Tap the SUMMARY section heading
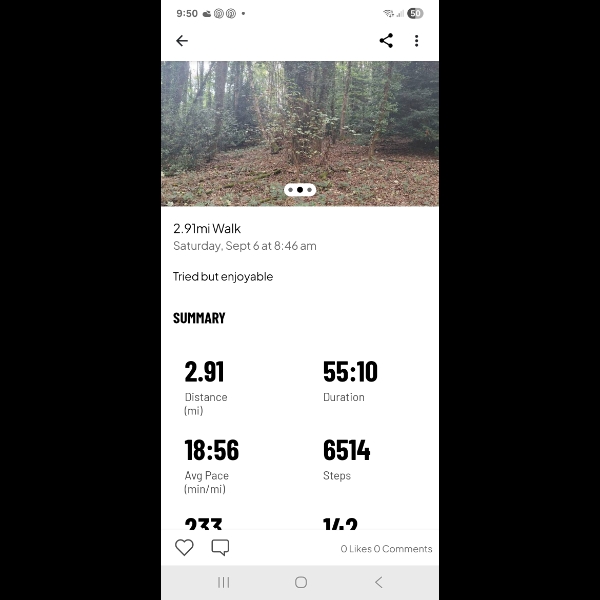This screenshot has height=600, width=600. pyautogui.click(x=199, y=318)
